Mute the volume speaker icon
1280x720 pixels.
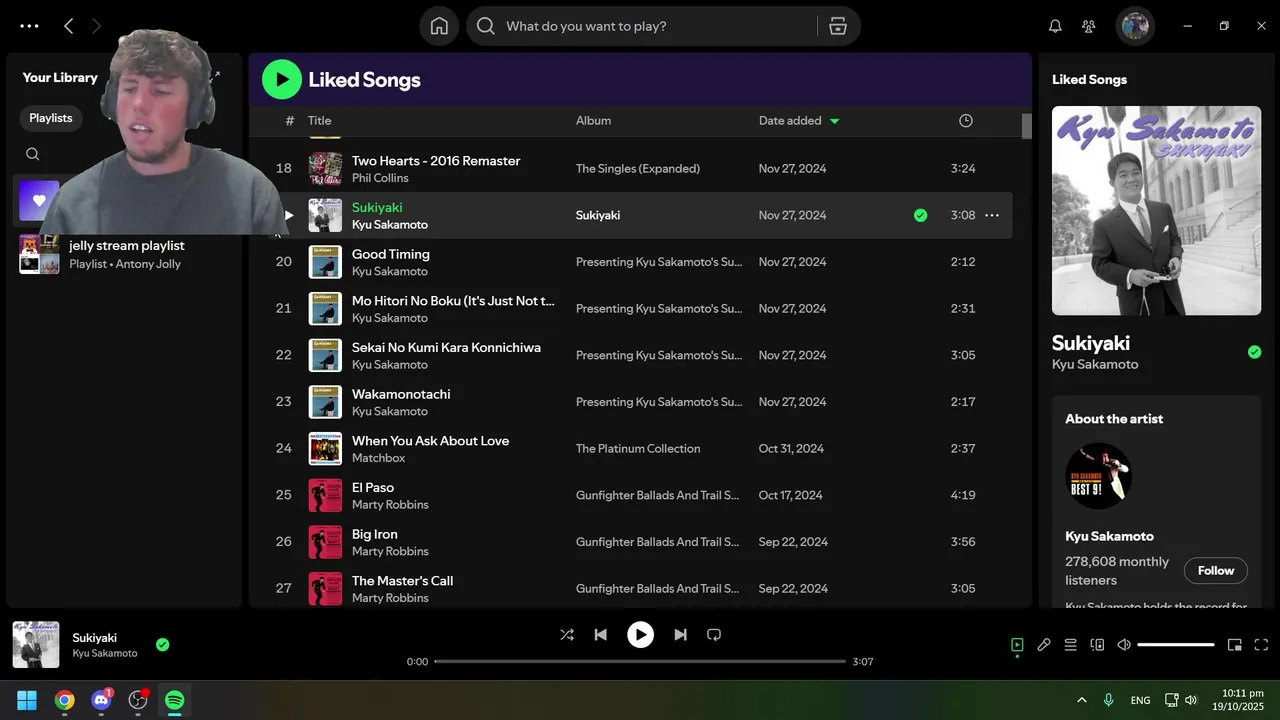coord(1124,645)
